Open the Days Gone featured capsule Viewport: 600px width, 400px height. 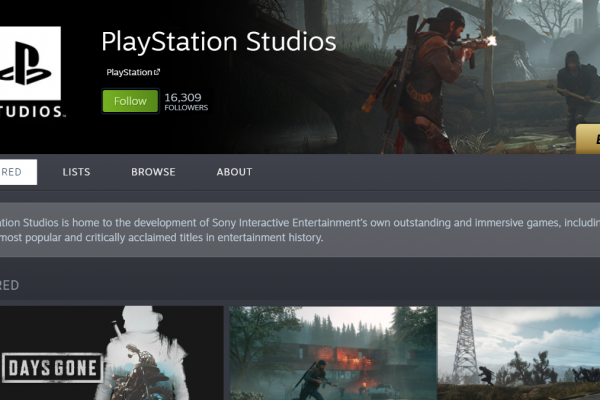(x=111, y=353)
